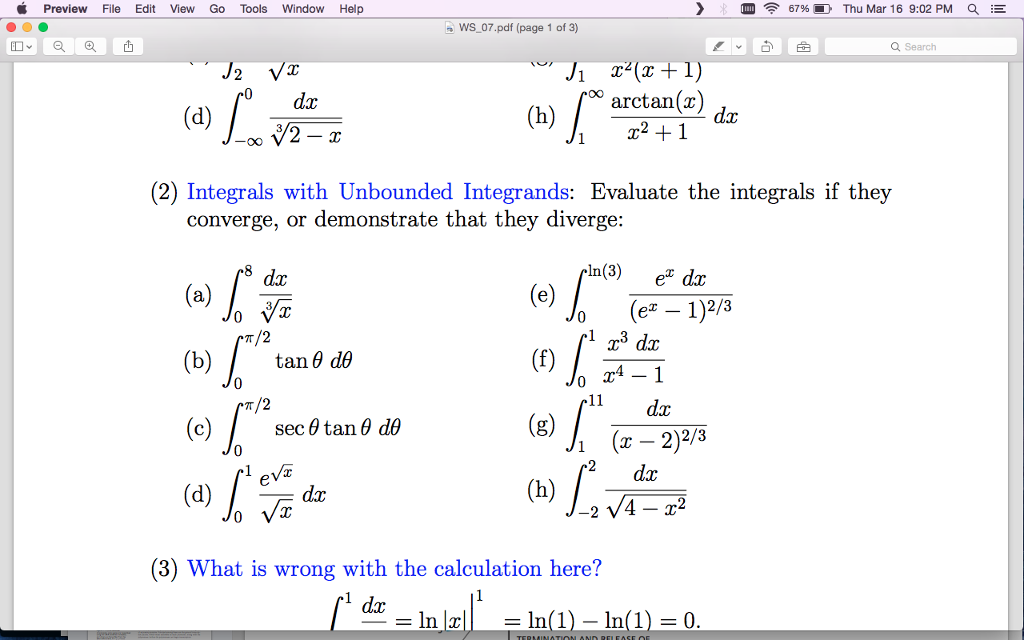Zoom in on the PDF page
1024x640 pixels.
coord(88,46)
